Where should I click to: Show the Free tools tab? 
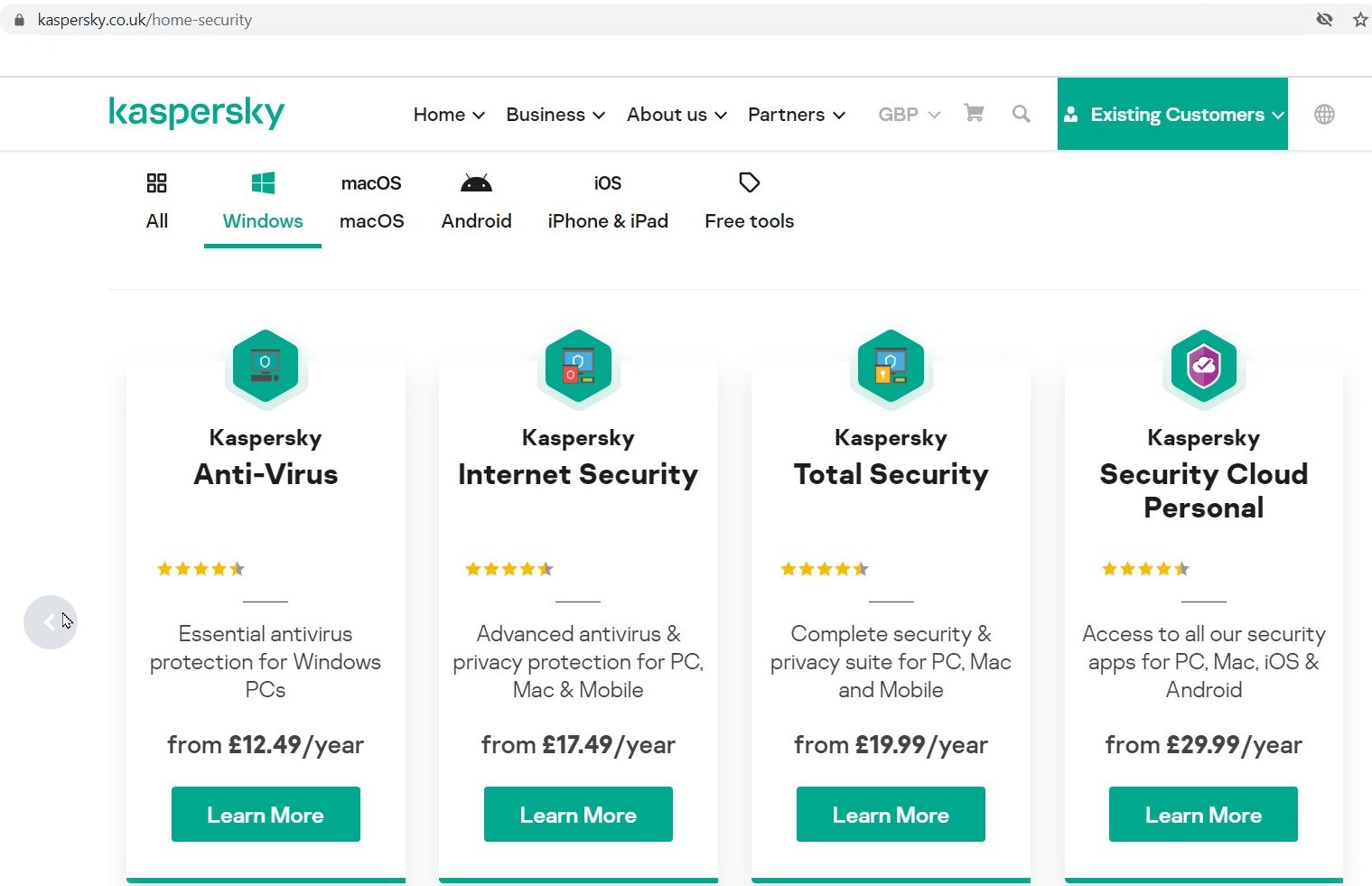point(749,202)
